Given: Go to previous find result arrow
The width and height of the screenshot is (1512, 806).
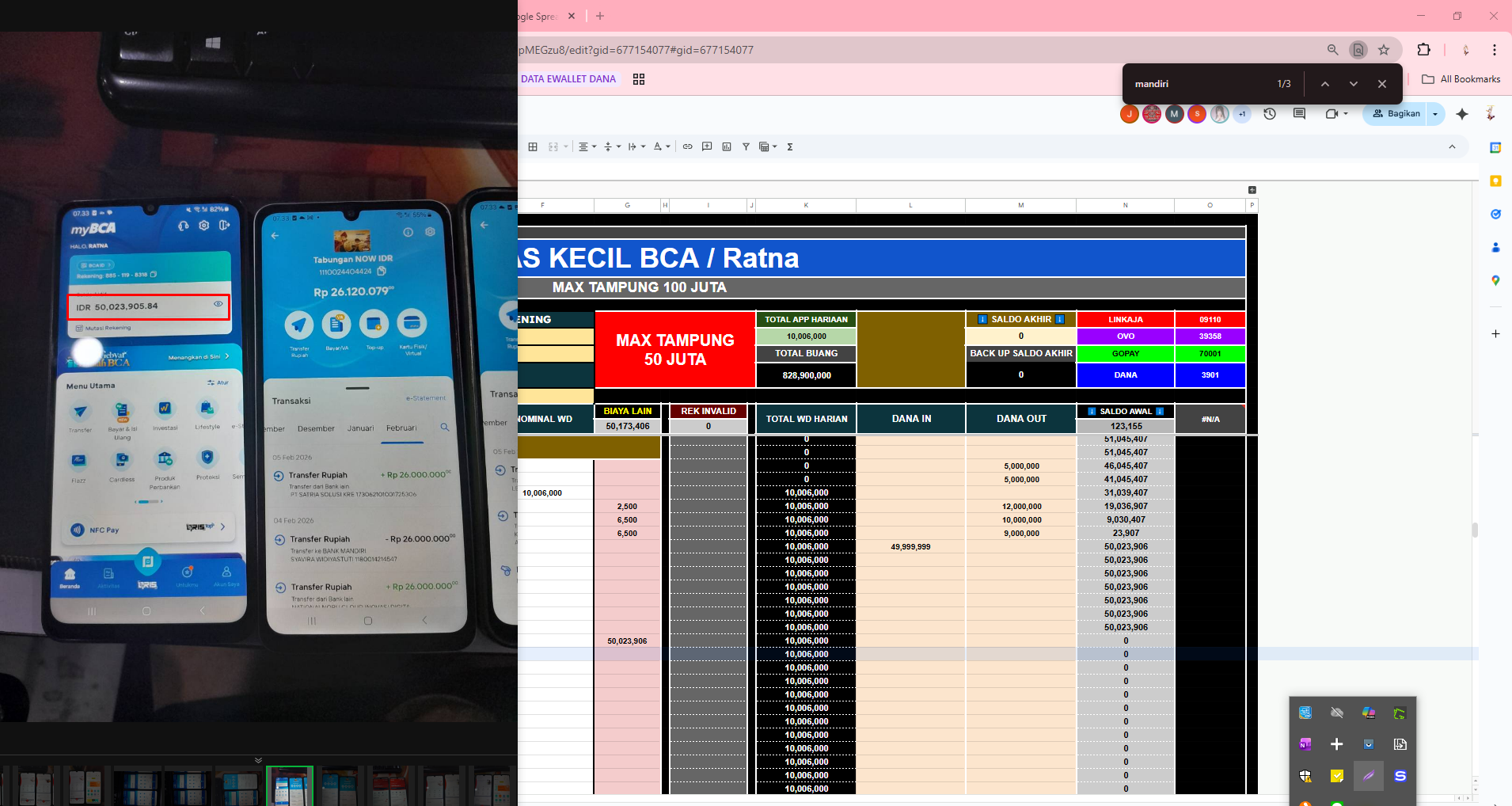Looking at the screenshot, I should coord(1325,84).
